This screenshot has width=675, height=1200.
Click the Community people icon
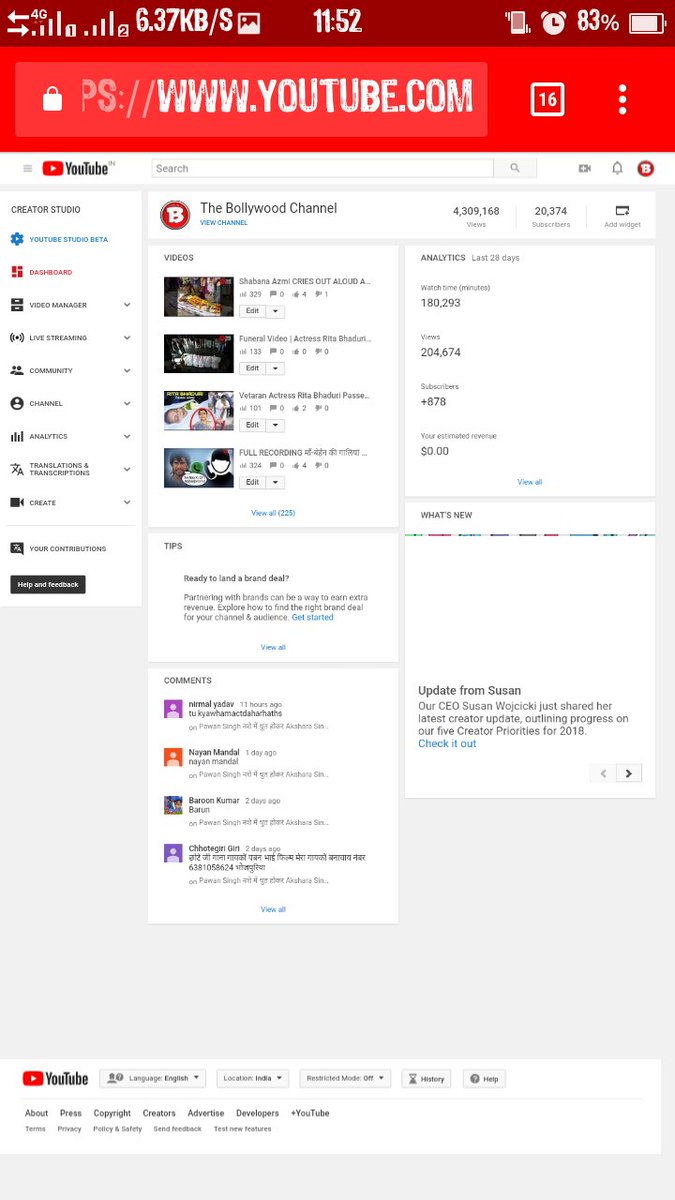pyautogui.click(x=17, y=370)
